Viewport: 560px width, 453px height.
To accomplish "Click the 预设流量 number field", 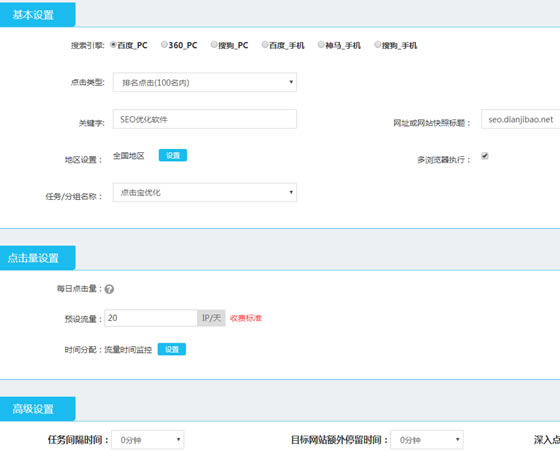I will pyautogui.click(x=151, y=318).
